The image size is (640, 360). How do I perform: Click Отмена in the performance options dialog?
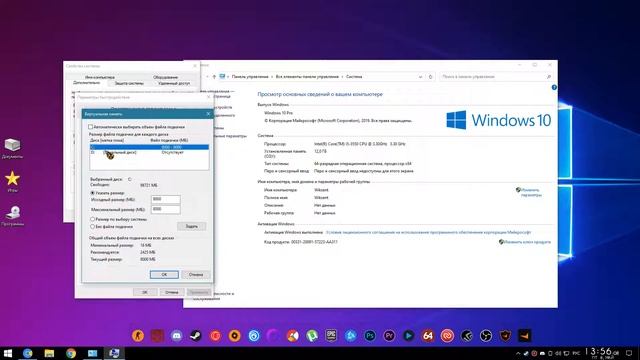coord(171,292)
